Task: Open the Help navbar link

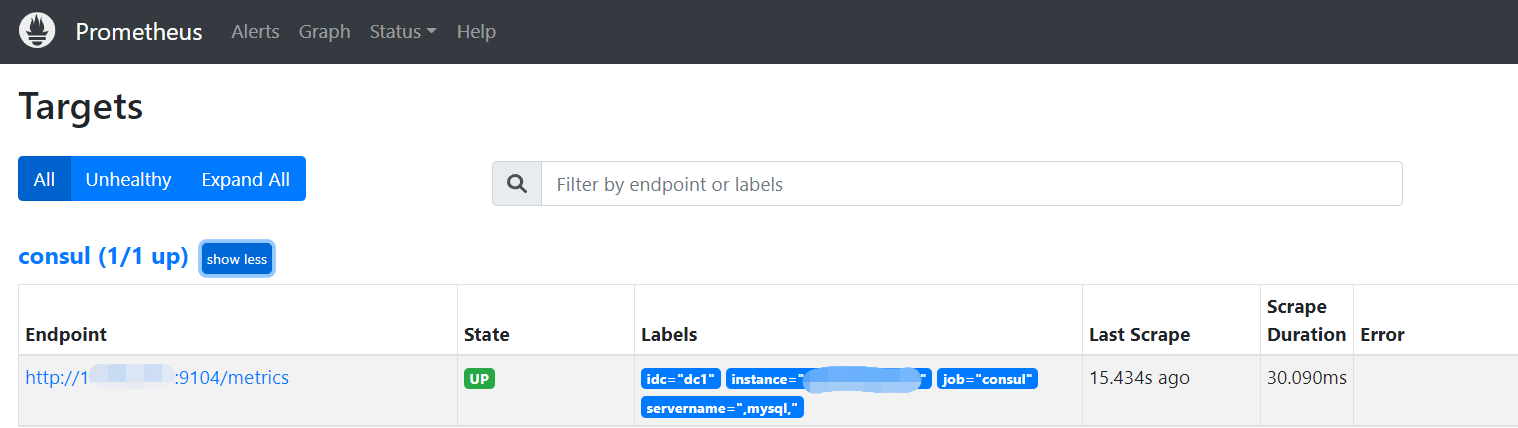Action: [x=476, y=32]
